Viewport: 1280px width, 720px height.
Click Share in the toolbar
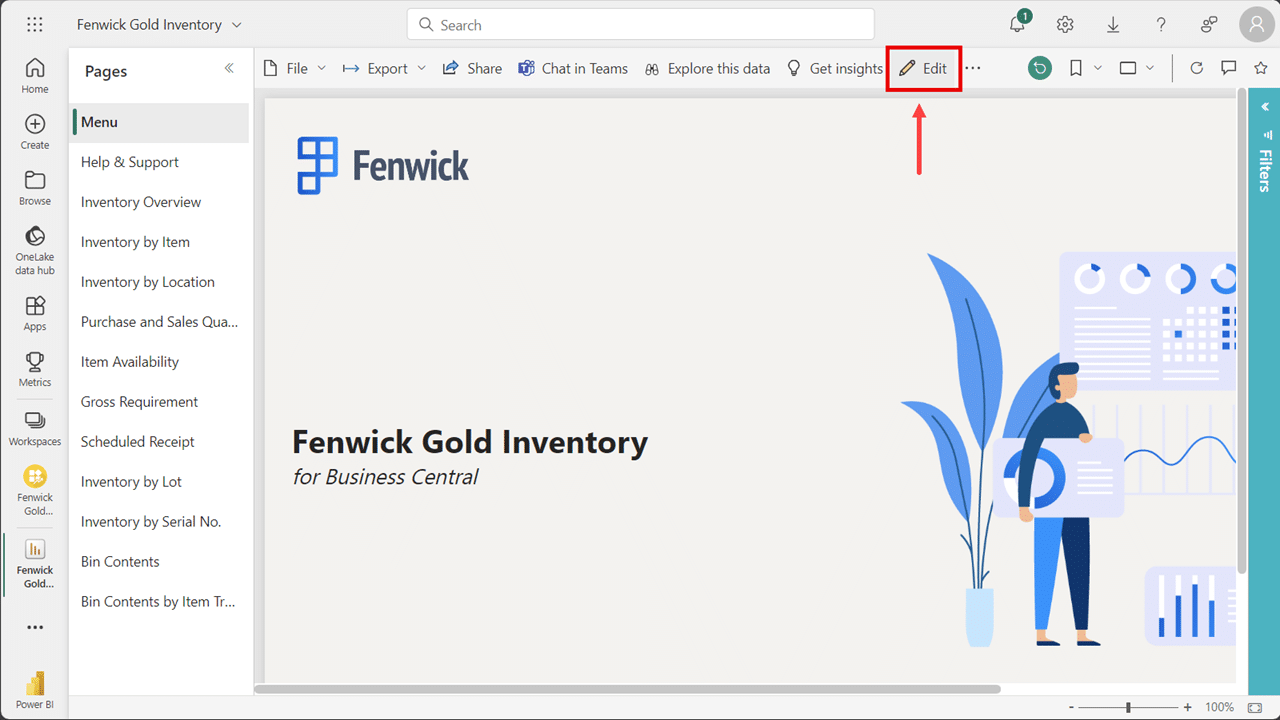[472, 68]
